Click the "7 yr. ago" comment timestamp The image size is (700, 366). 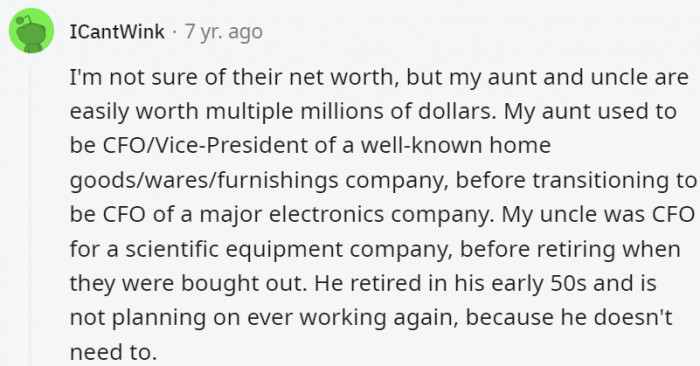(224, 32)
